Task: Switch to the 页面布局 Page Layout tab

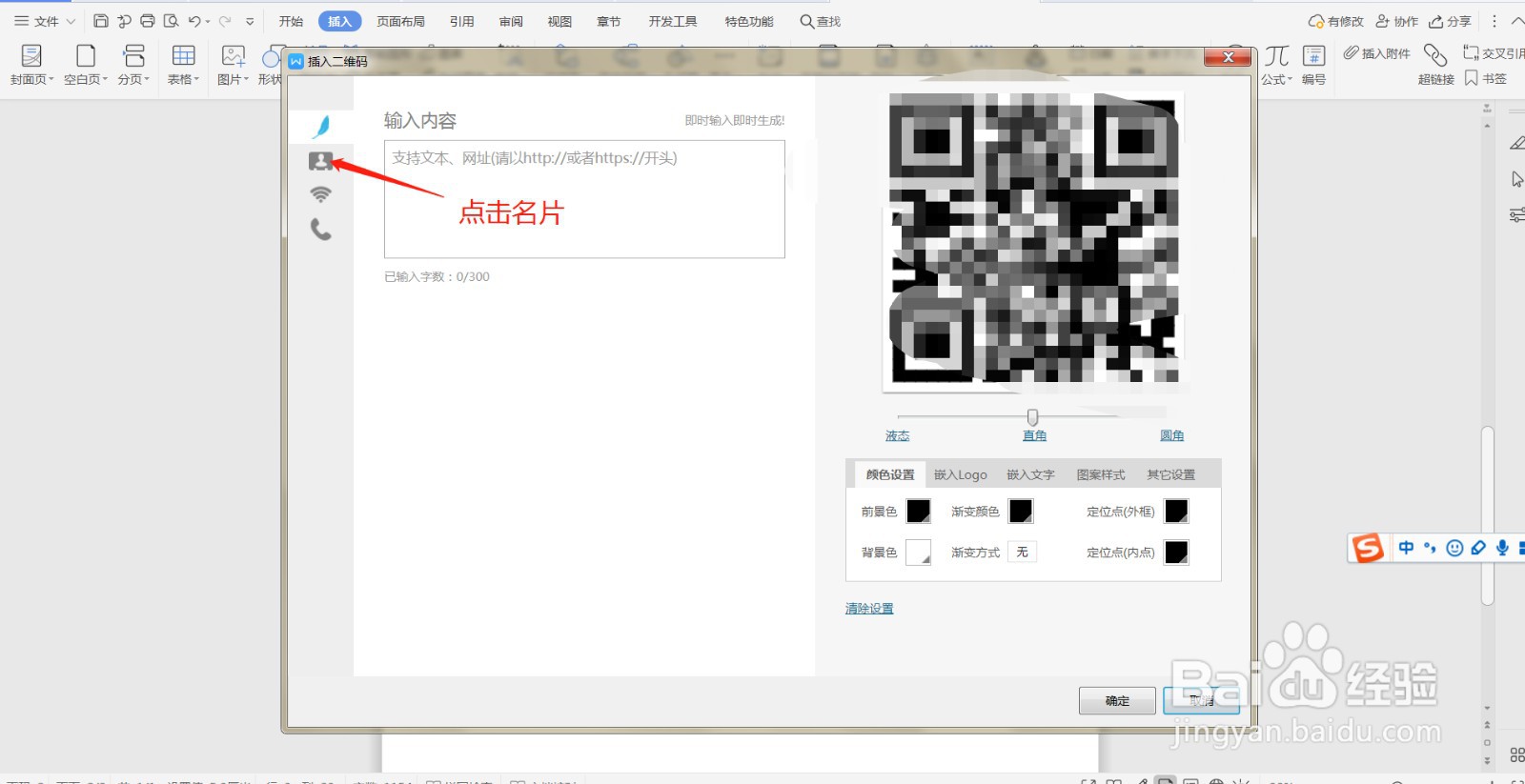Action: pos(400,21)
